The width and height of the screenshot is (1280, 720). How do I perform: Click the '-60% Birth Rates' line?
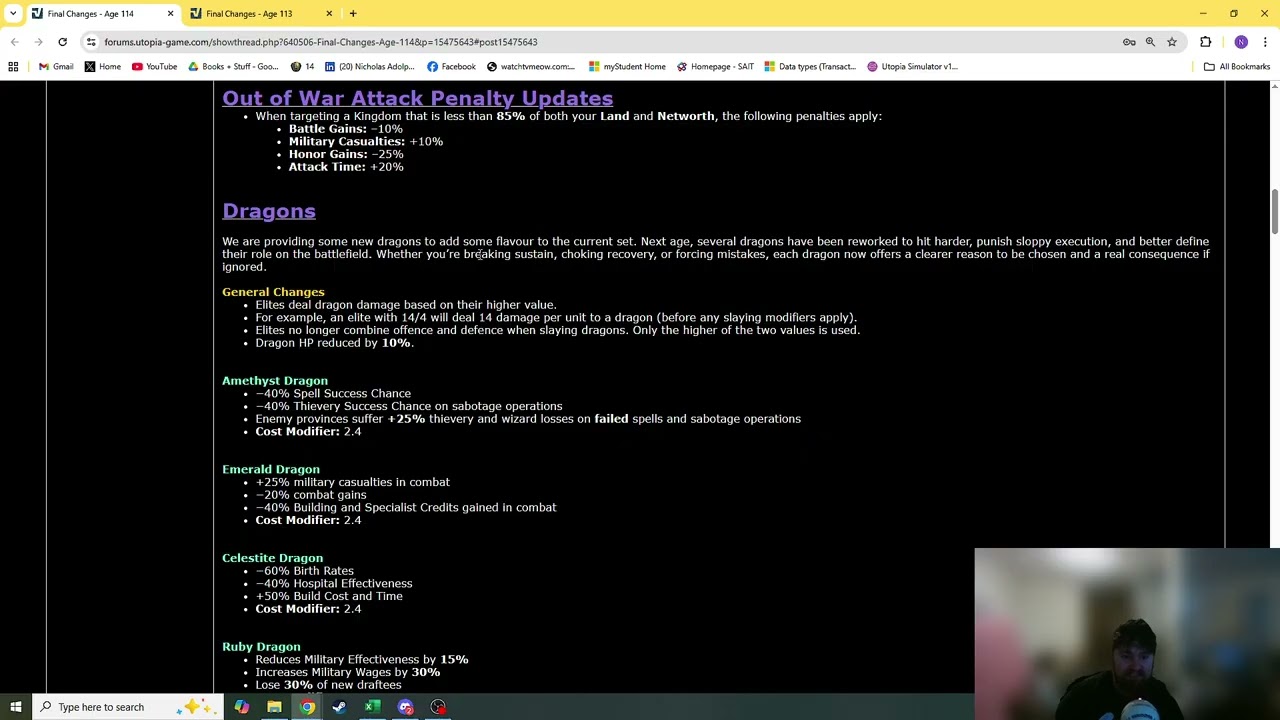pos(304,571)
